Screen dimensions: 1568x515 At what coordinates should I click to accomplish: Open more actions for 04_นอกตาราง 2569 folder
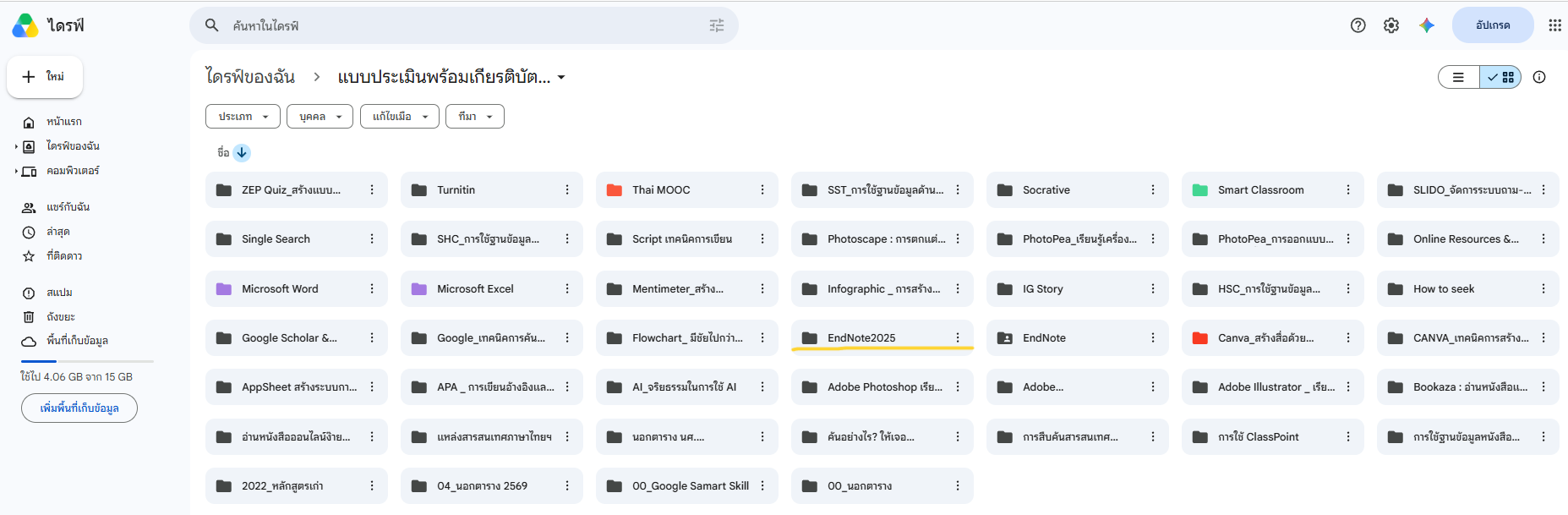(567, 486)
